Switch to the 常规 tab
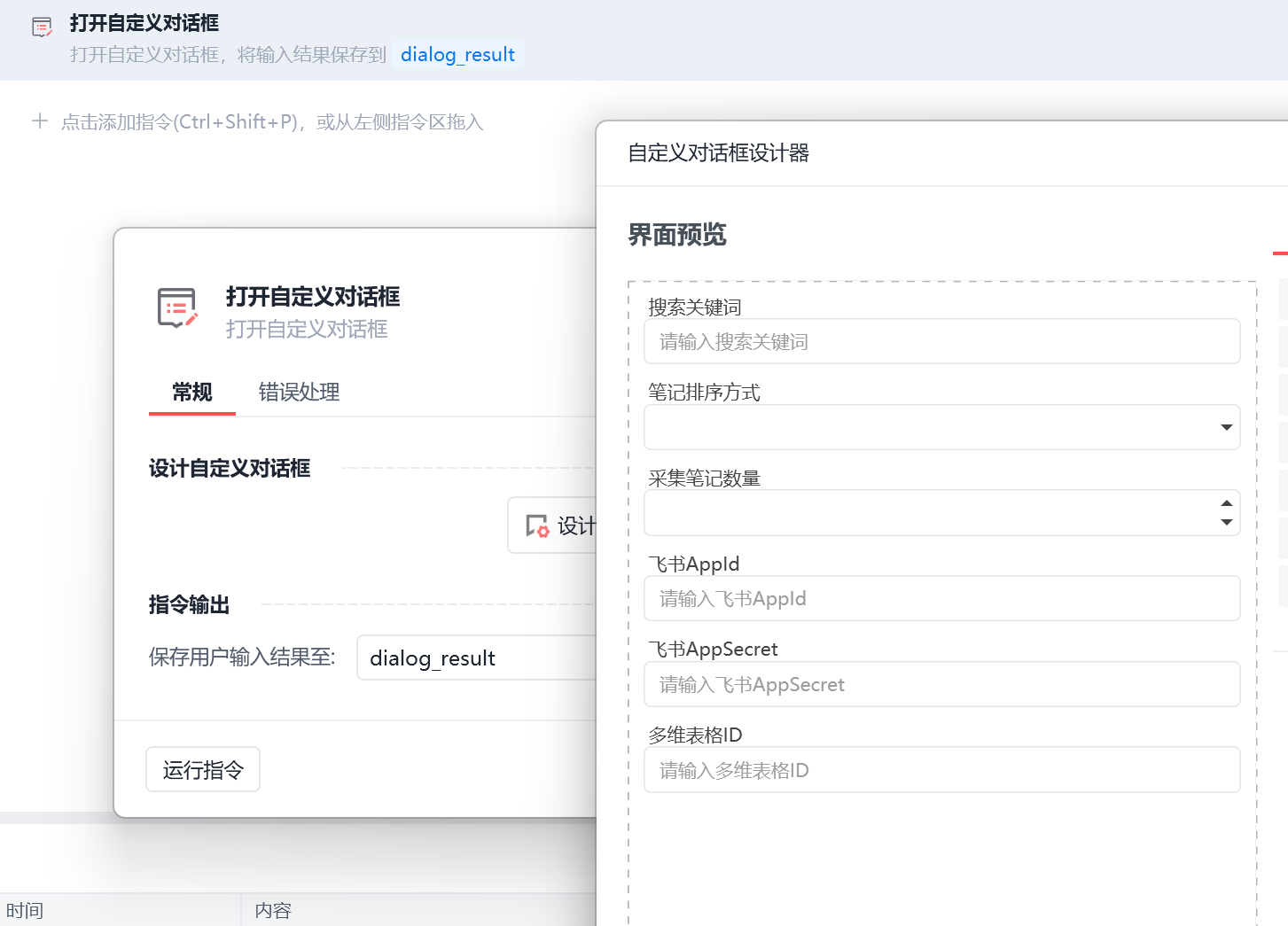The width and height of the screenshot is (1288, 926). click(192, 392)
